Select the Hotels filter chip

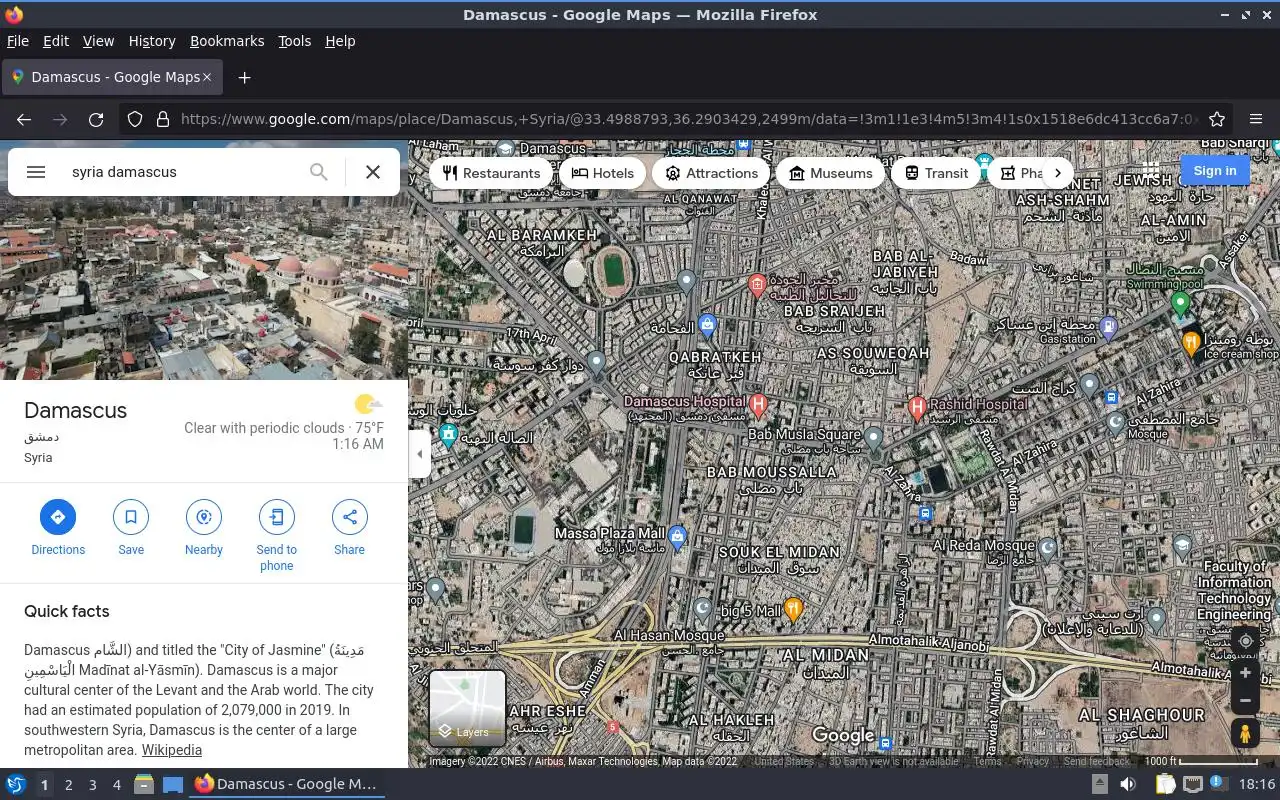602,173
